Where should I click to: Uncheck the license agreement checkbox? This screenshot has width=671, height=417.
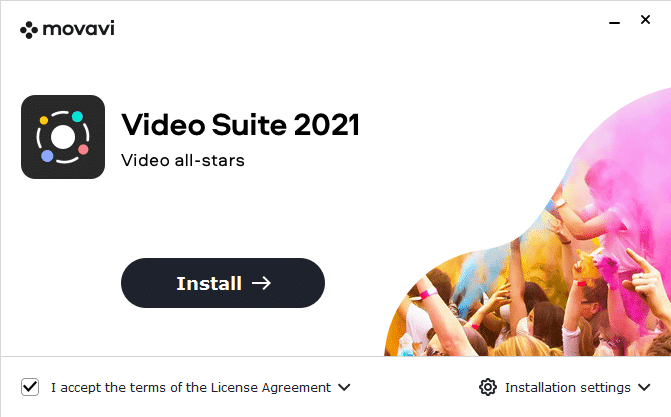click(30, 387)
